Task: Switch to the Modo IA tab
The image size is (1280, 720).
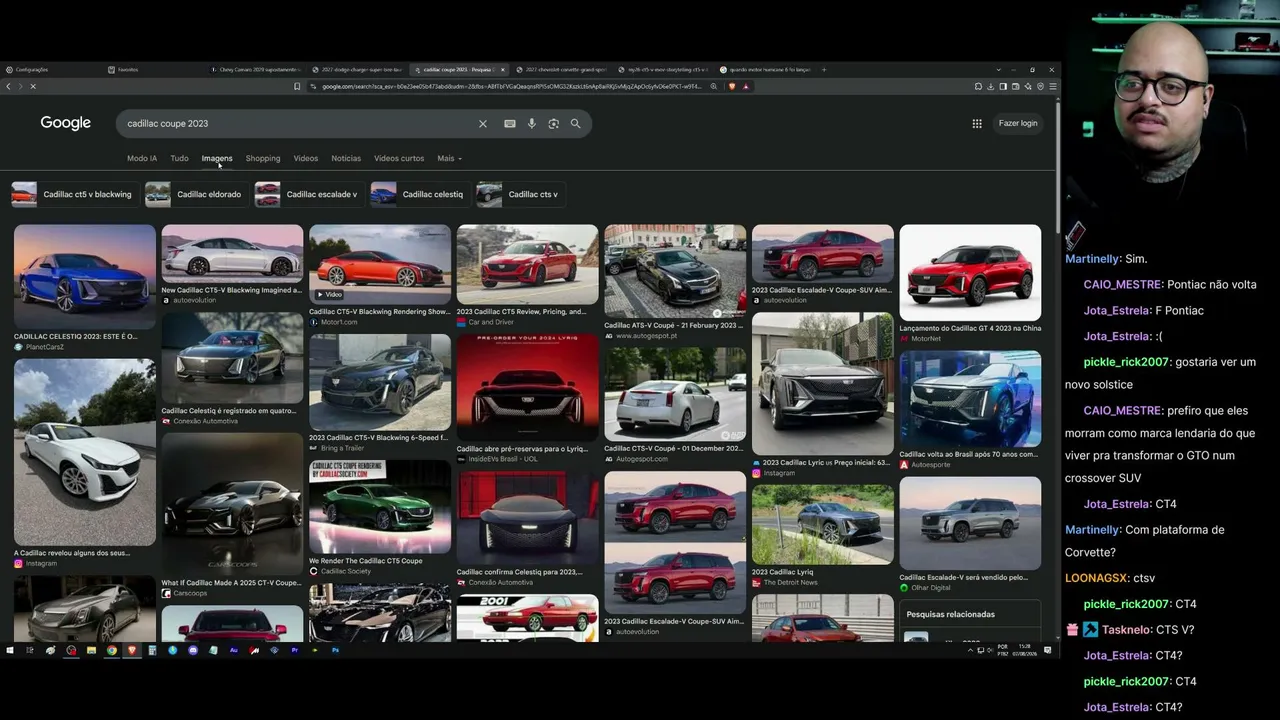Action: 142,158
